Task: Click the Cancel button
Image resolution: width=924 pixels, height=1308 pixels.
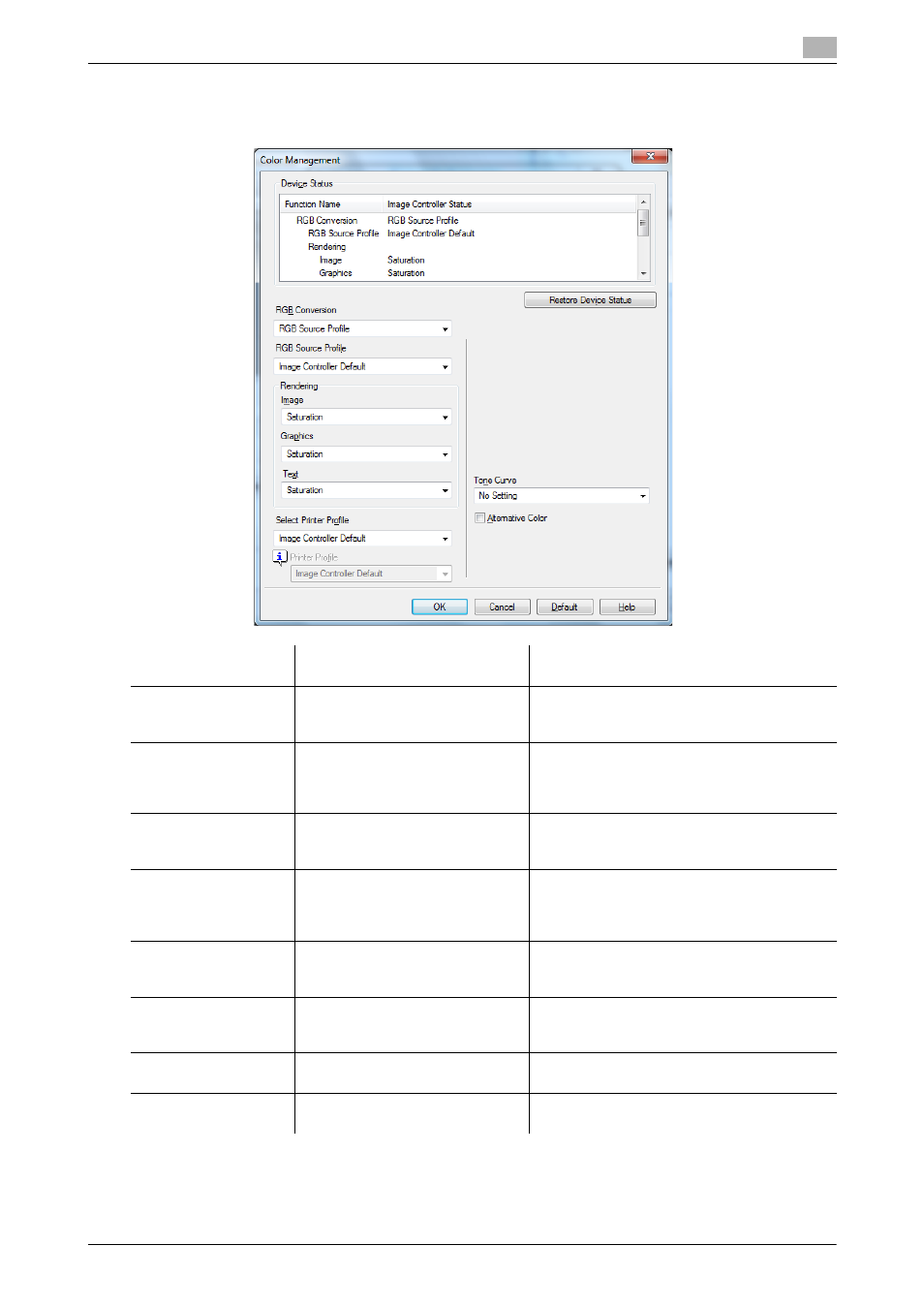Action: [x=502, y=607]
